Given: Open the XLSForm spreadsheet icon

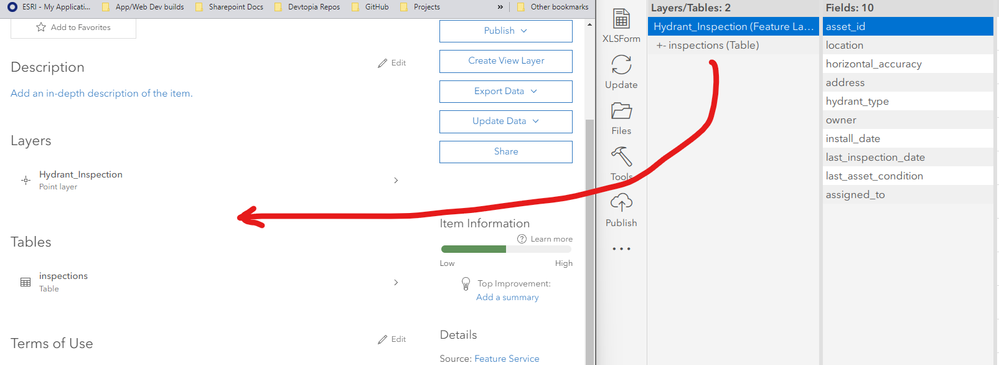Looking at the screenshot, I should (621, 18).
